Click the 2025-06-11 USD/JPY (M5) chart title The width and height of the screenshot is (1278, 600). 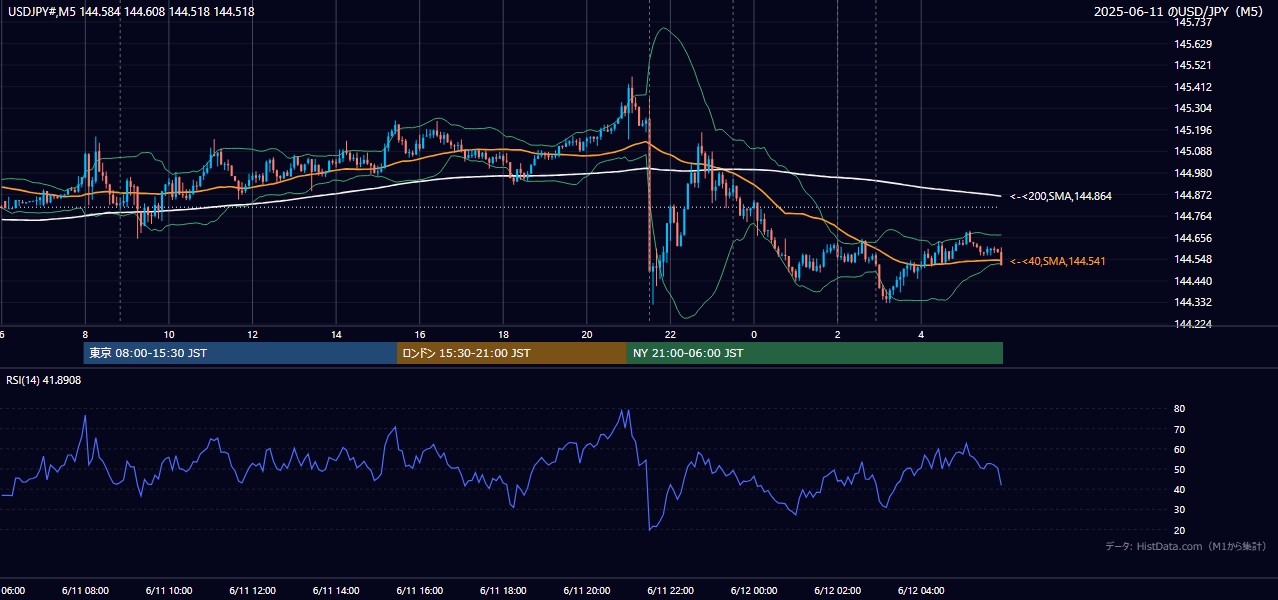pyautogui.click(x=1180, y=12)
